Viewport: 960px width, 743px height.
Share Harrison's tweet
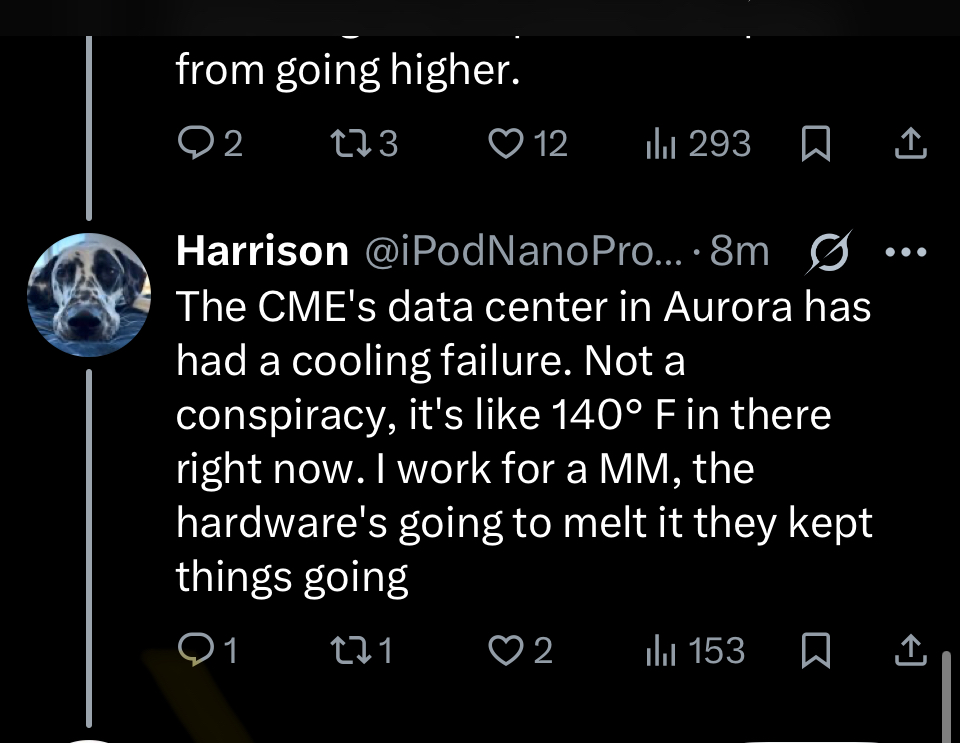(x=908, y=652)
